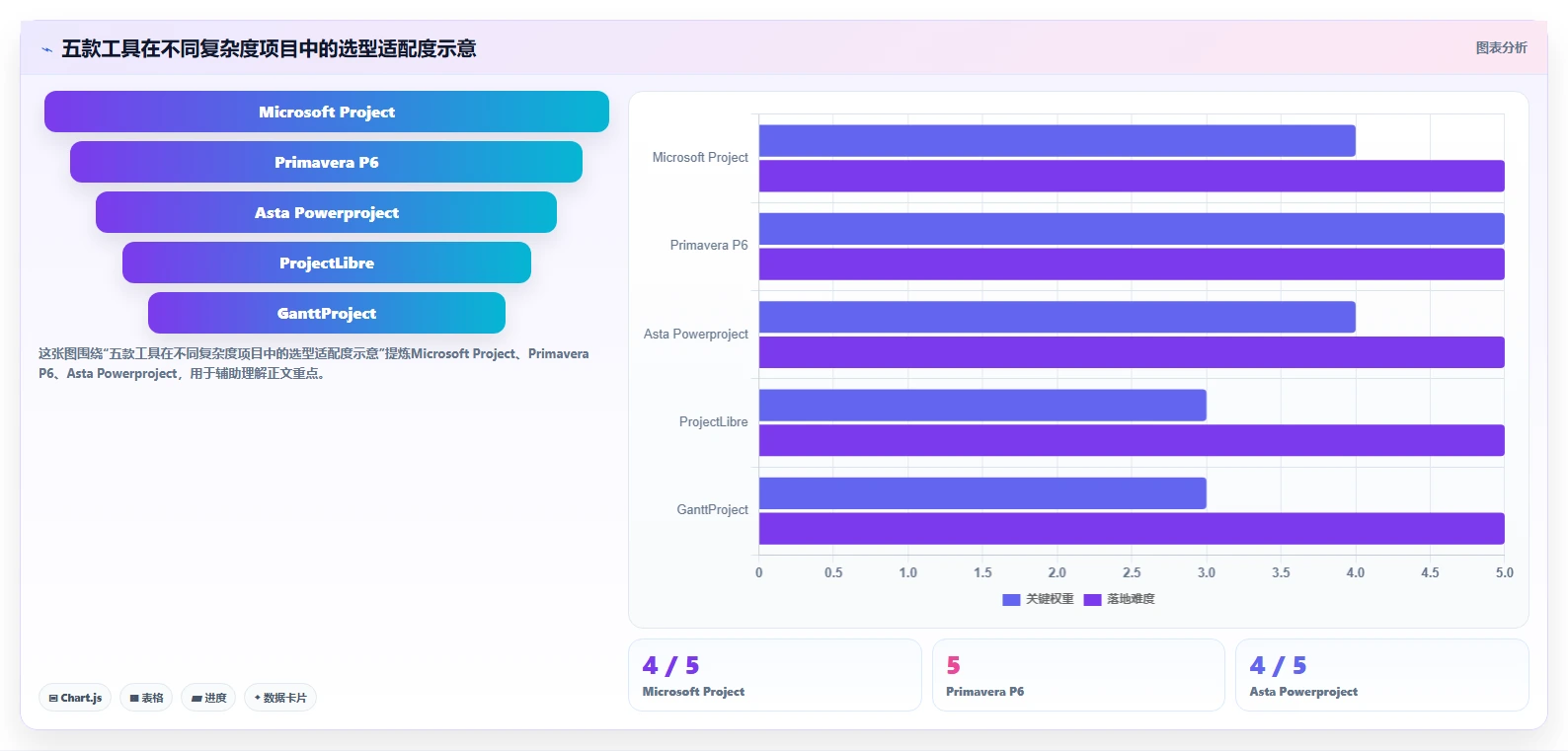
Task: Click the x-axis tick label 4.5
Action: point(1430,572)
